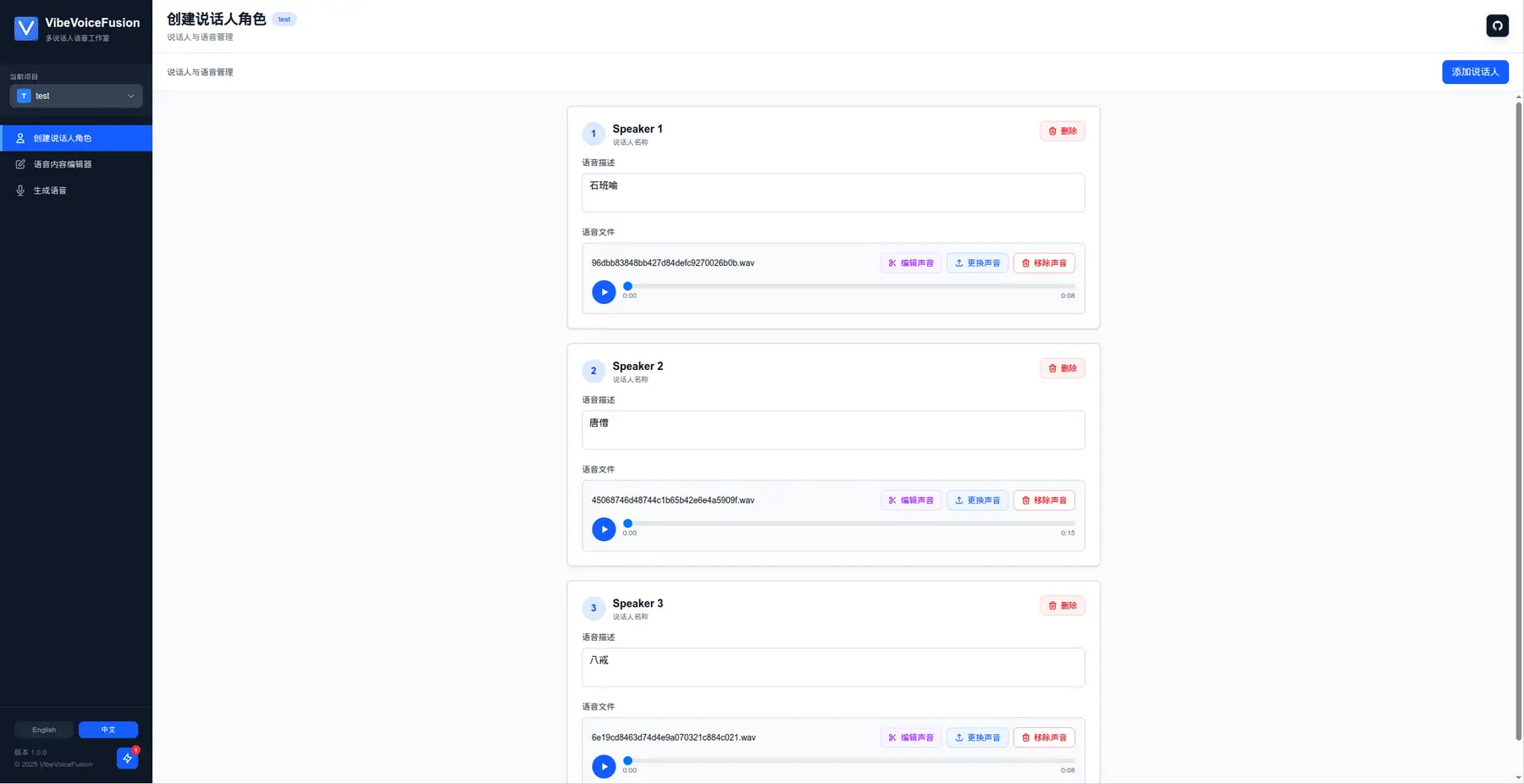
Task: Expand the current project dropdown
Action: [76, 96]
